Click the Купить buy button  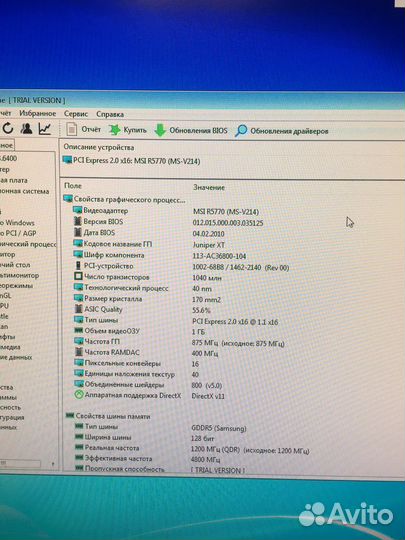128,130
